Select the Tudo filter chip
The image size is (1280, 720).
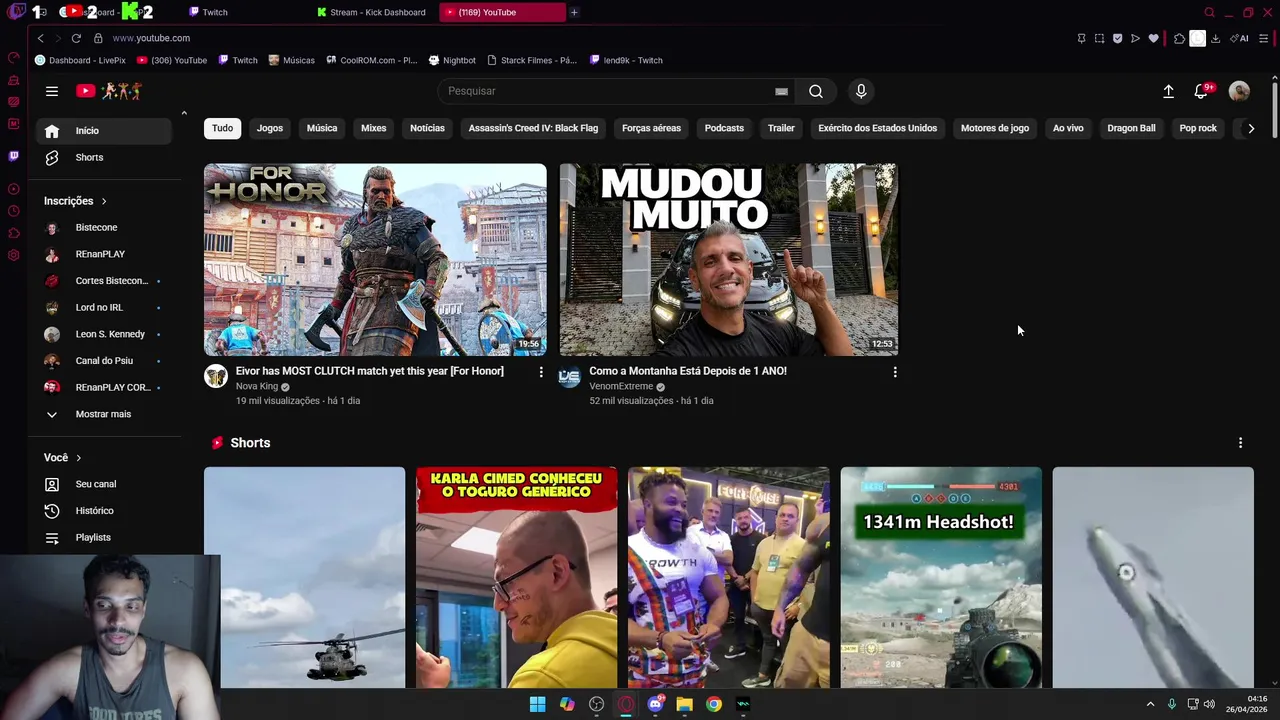click(222, 128)
